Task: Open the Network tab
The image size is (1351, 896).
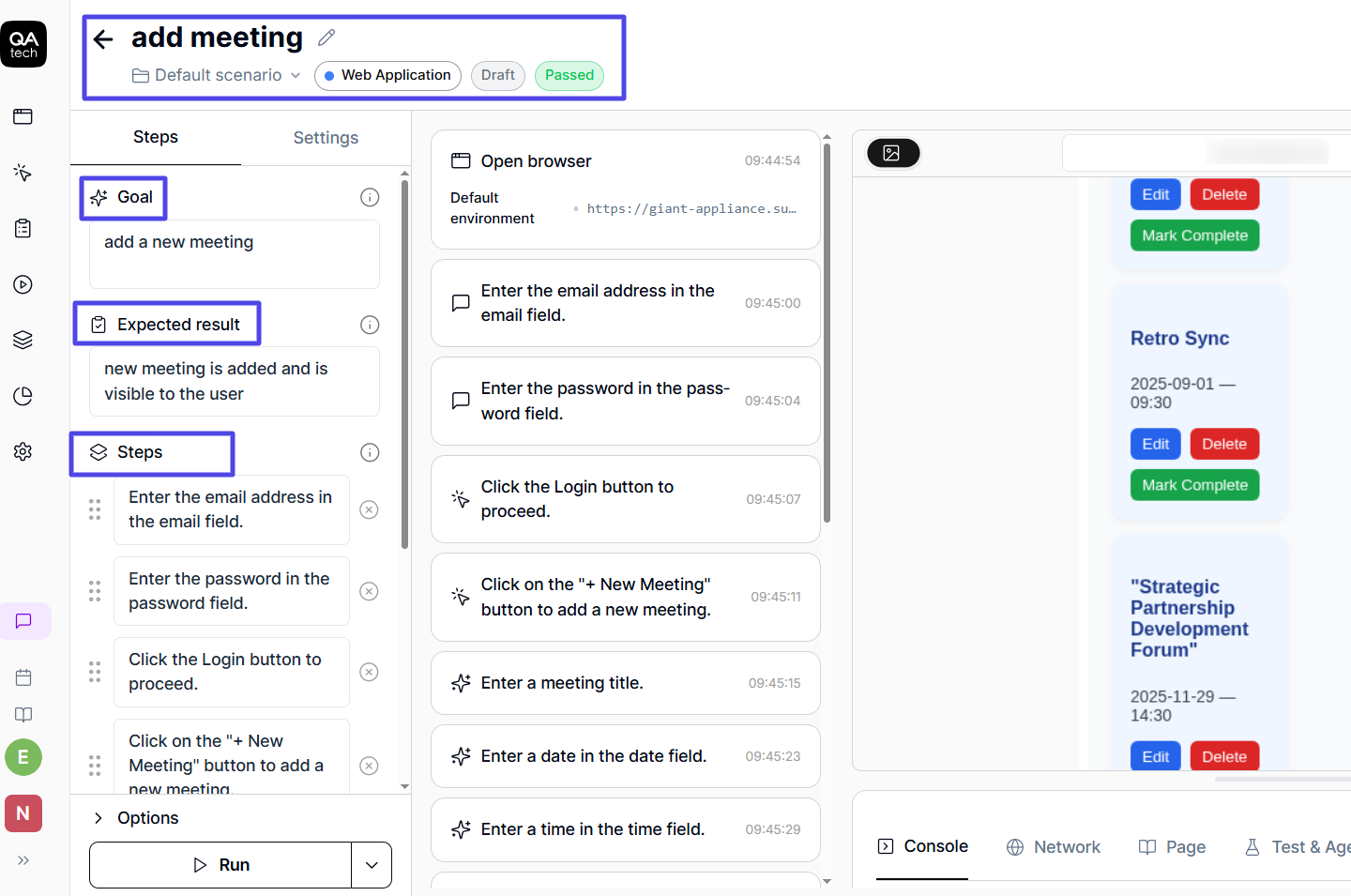Action: point(1054,847)
